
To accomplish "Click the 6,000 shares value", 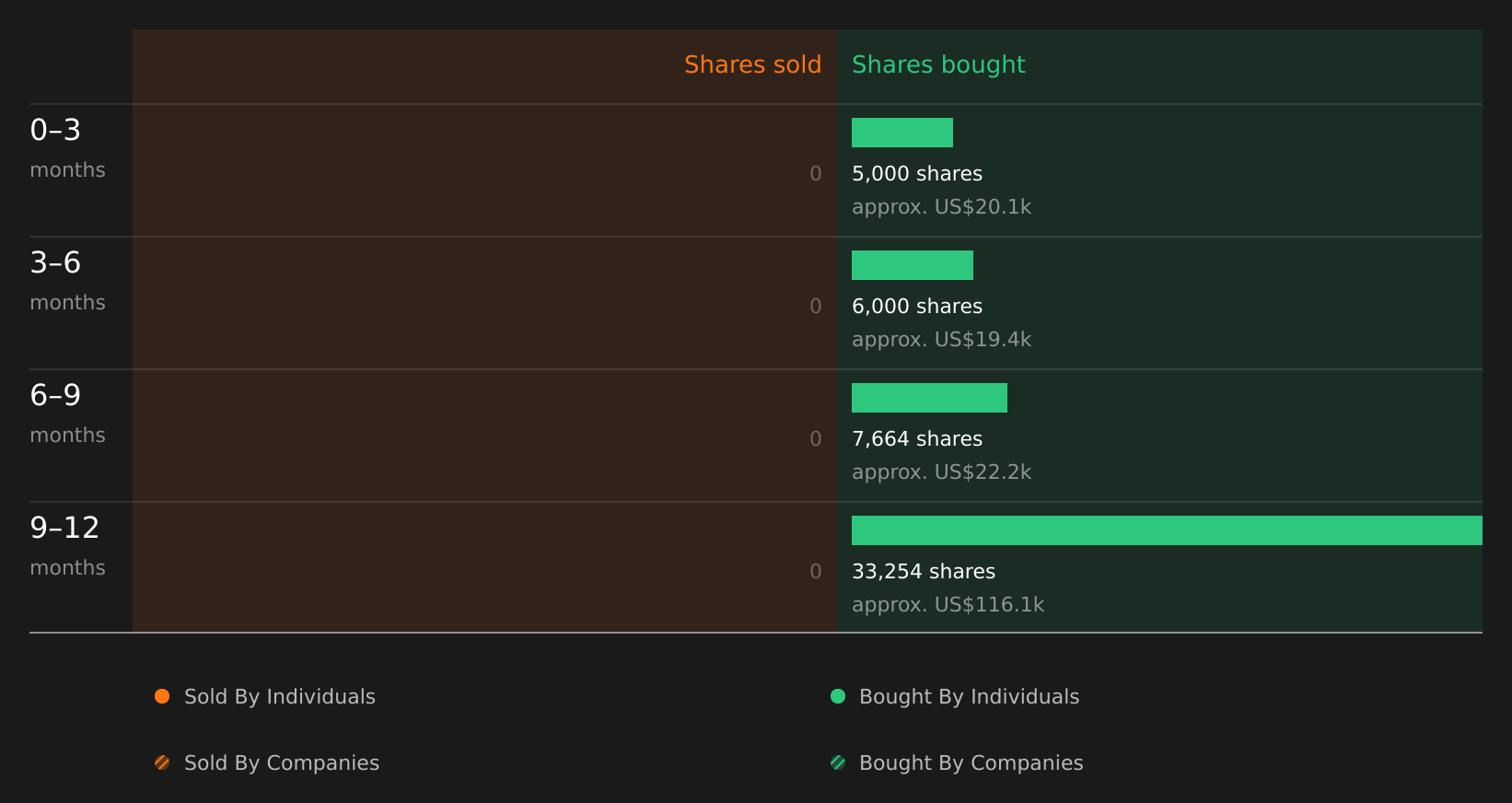I will coord(917,307).
